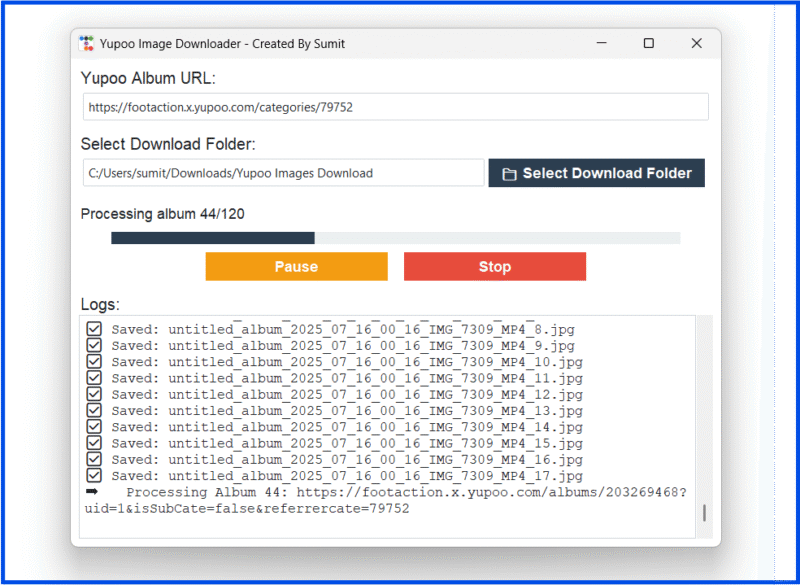The width and height of the screenshot is (800, 585).
Task: Click the checkmark icon beside IMG_7309_MP4_14.jpg entry
Action: tap(93, 427)
